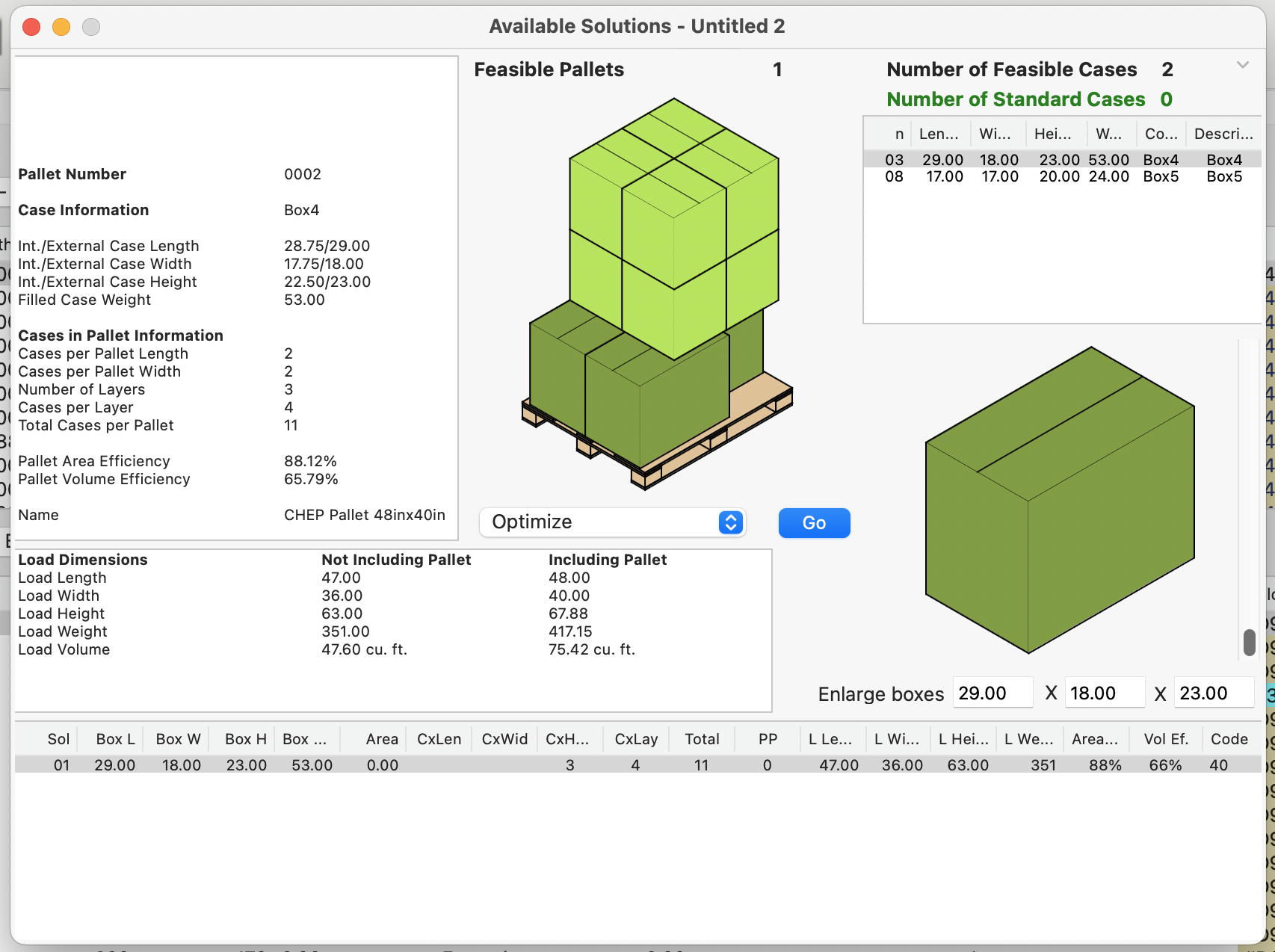Click the 53.00 weight cell in Box4 row
This screenshot has width=1275, height=952.
coord(1109,159)
